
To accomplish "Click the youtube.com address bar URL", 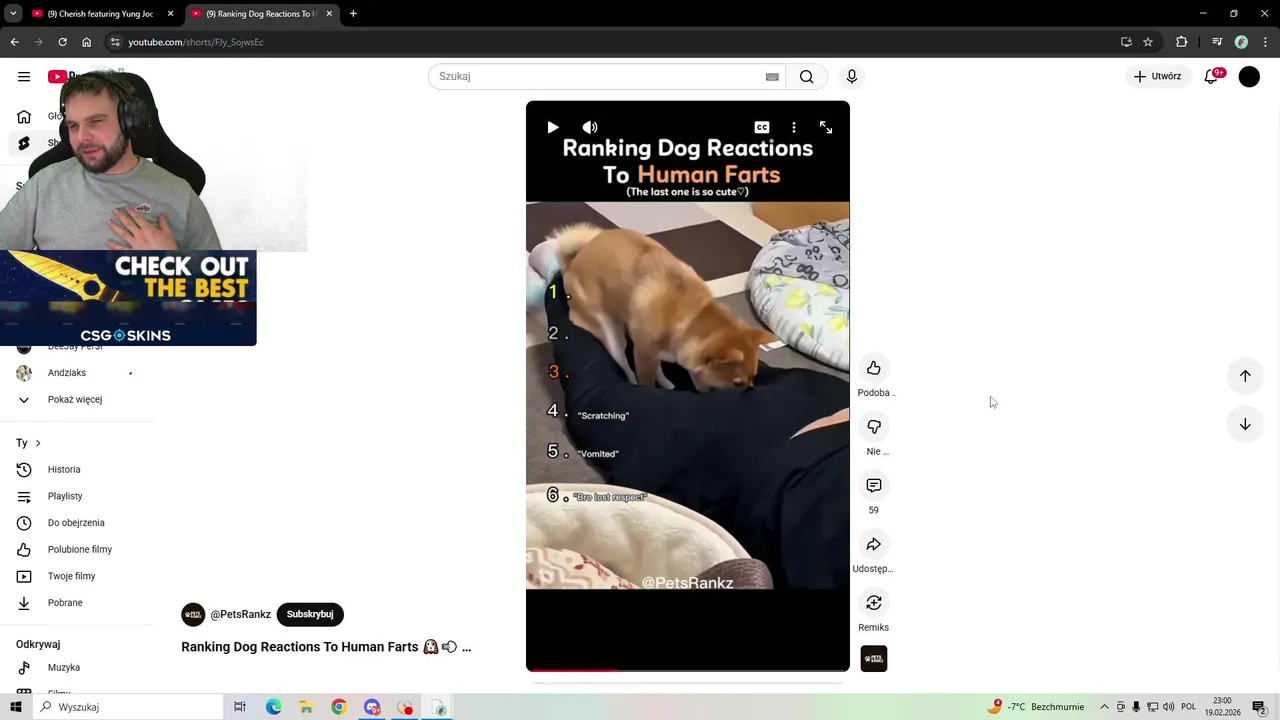I will point(196,42).
